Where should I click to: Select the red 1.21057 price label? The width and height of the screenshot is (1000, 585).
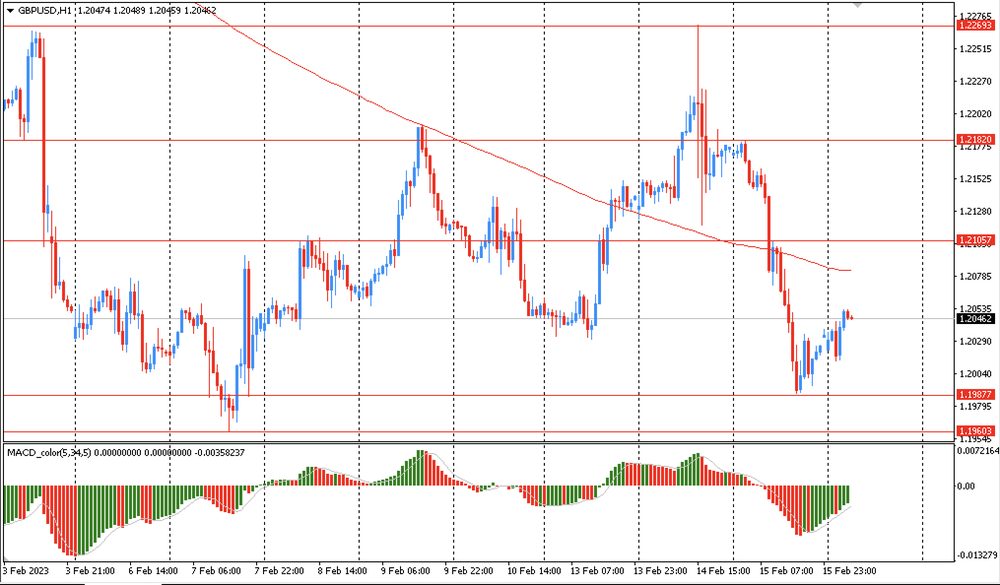click(x=975, y=241)
